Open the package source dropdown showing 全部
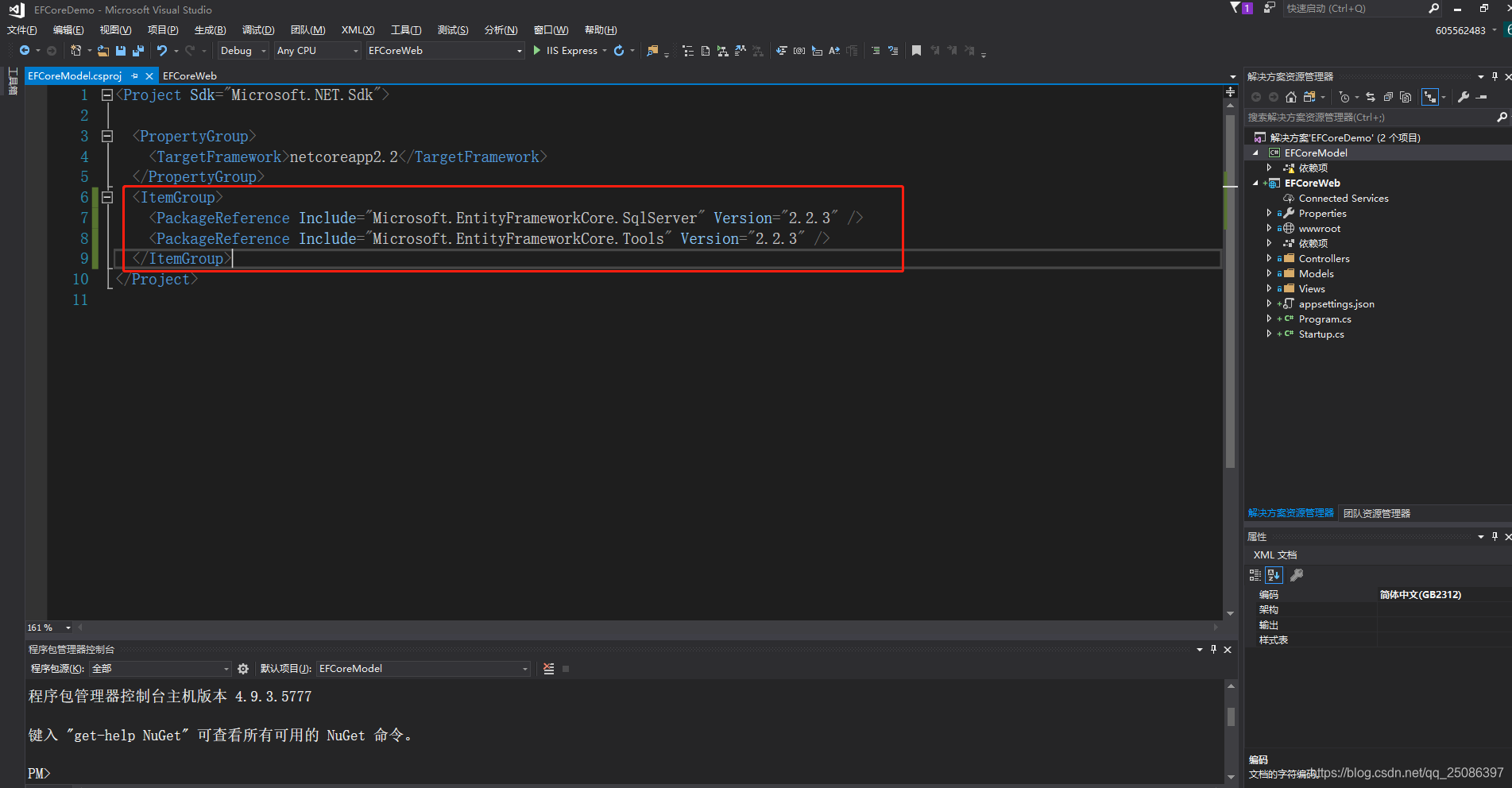Image resolution: width=1512 pixels, height=788 pixels. pos(160,669)
